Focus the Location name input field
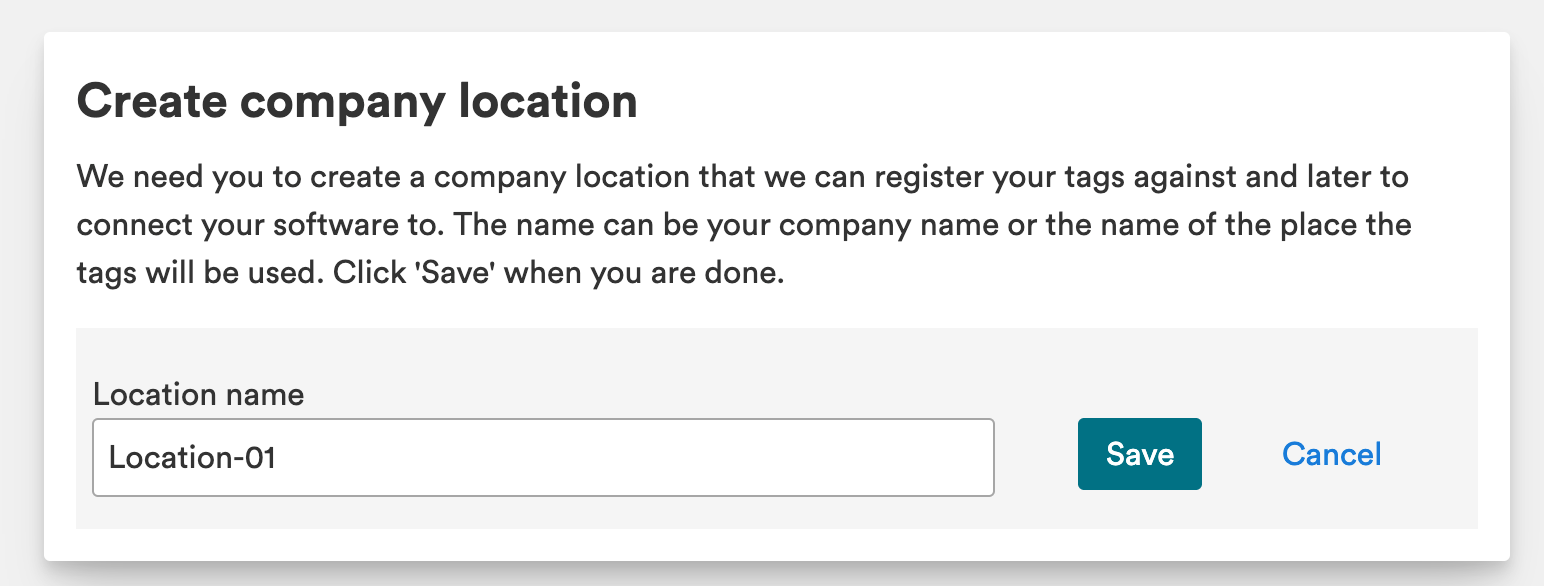 click(x=543, y=457)
